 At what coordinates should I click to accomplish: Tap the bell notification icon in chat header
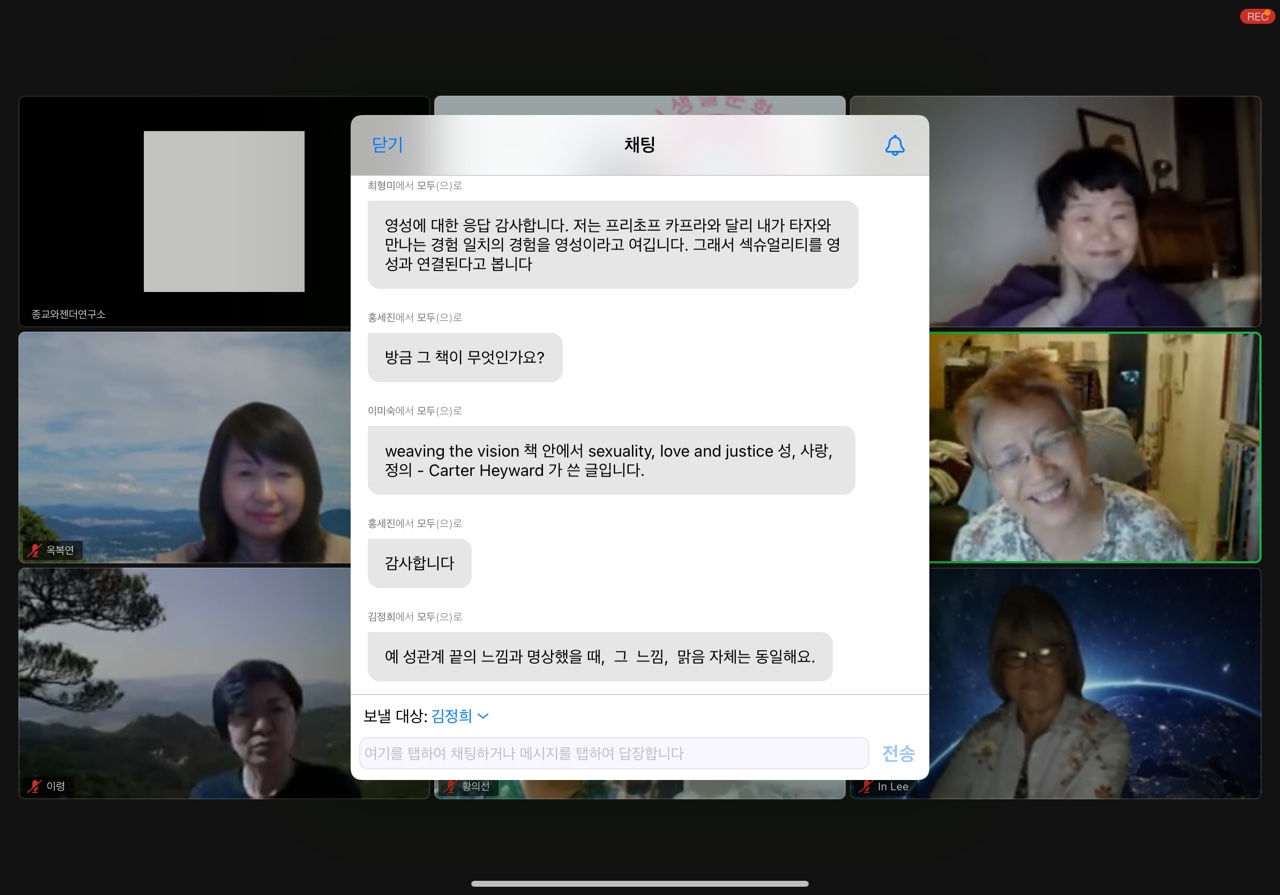894,145
